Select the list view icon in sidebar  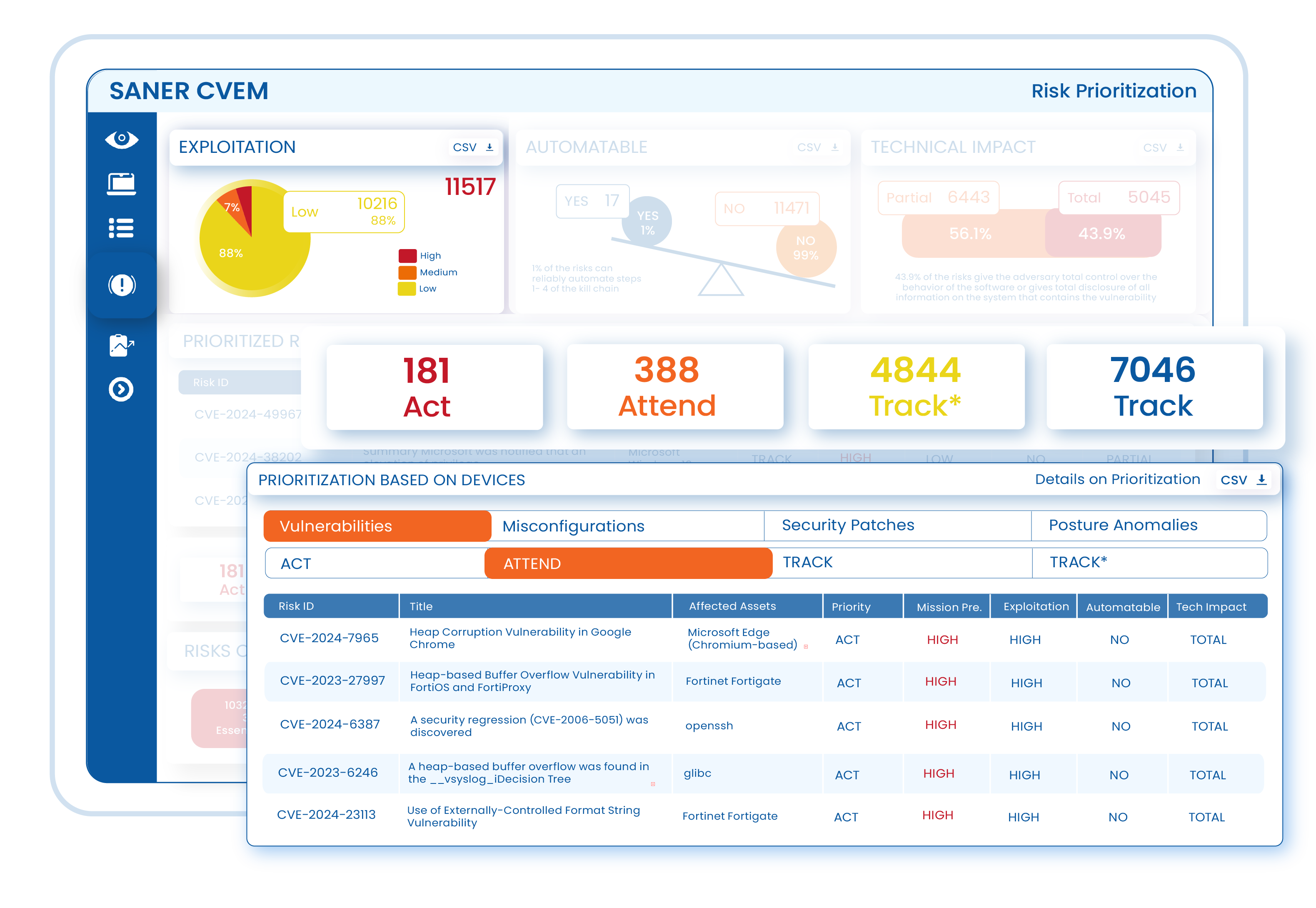tap(121, 228)
